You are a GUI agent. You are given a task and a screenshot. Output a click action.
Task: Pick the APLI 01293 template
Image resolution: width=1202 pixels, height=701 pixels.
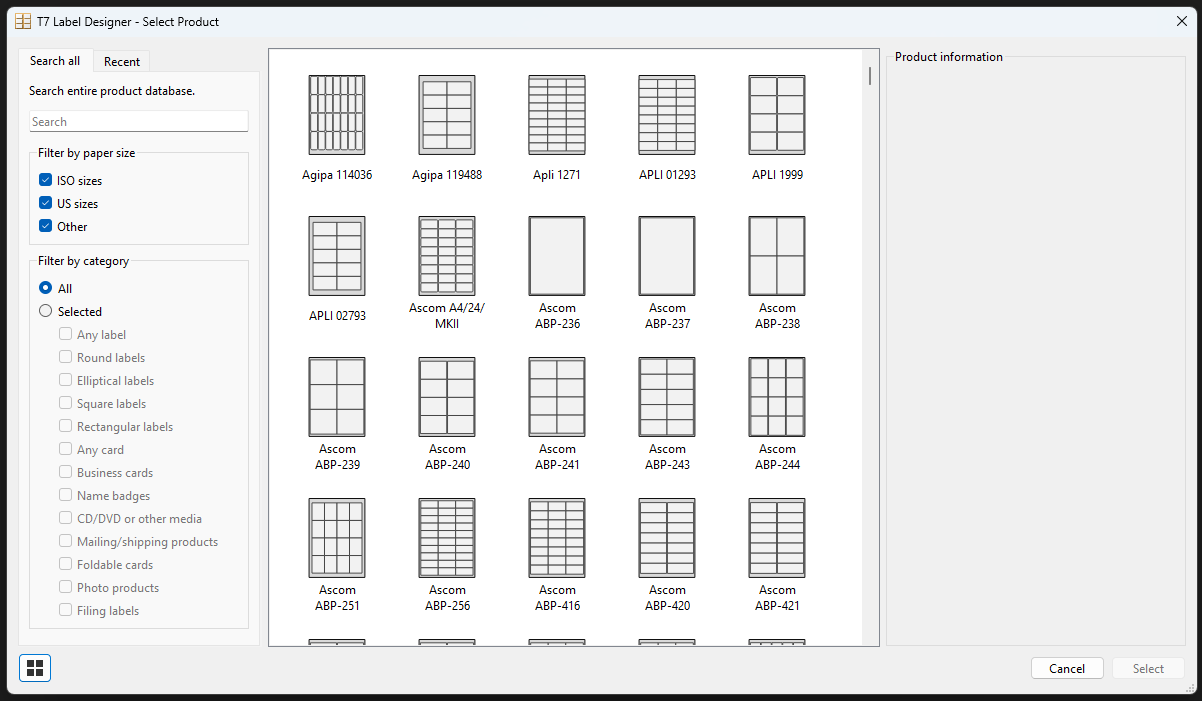click(667, 115)
